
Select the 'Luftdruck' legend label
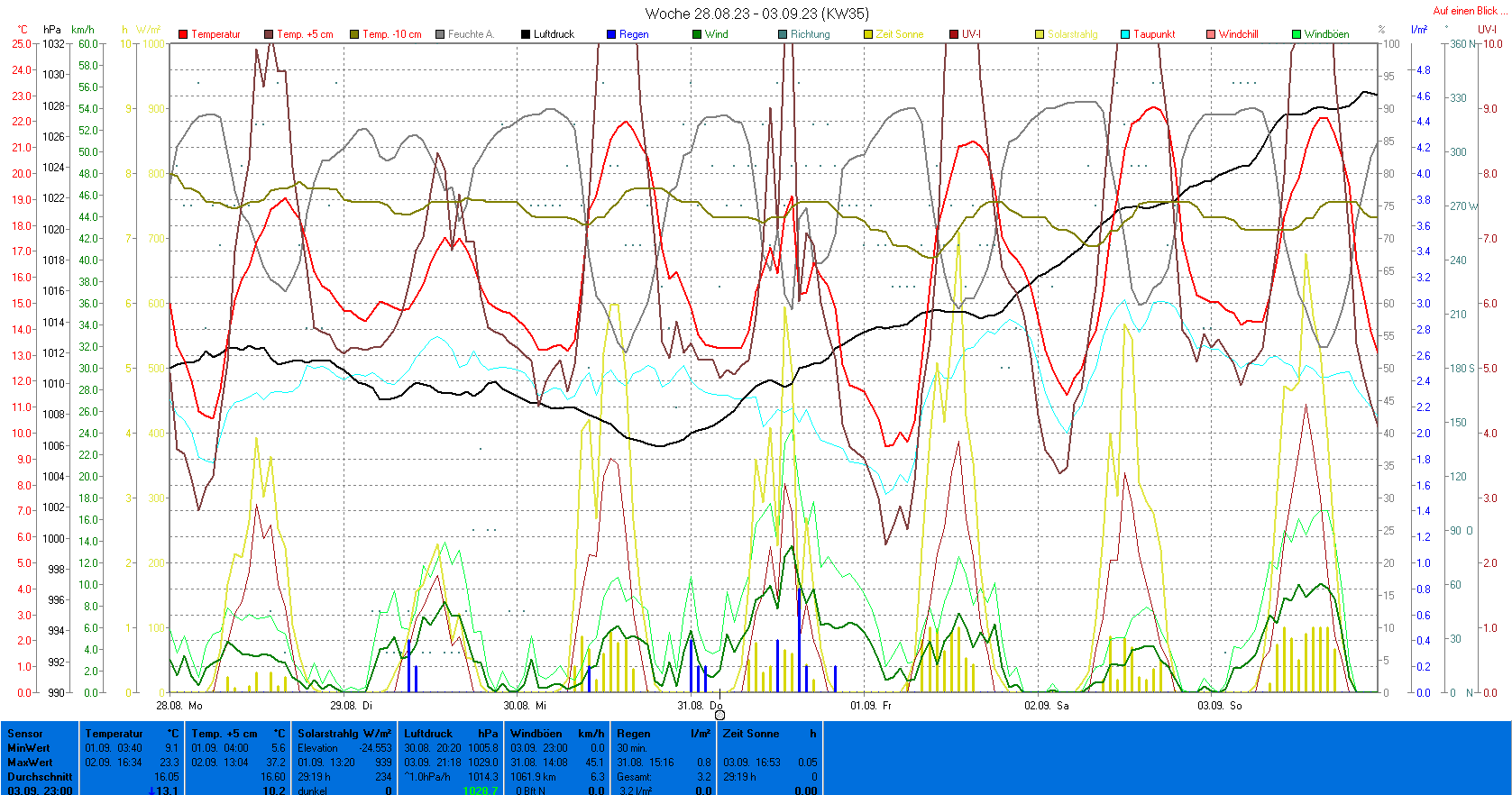click(554, 34)
